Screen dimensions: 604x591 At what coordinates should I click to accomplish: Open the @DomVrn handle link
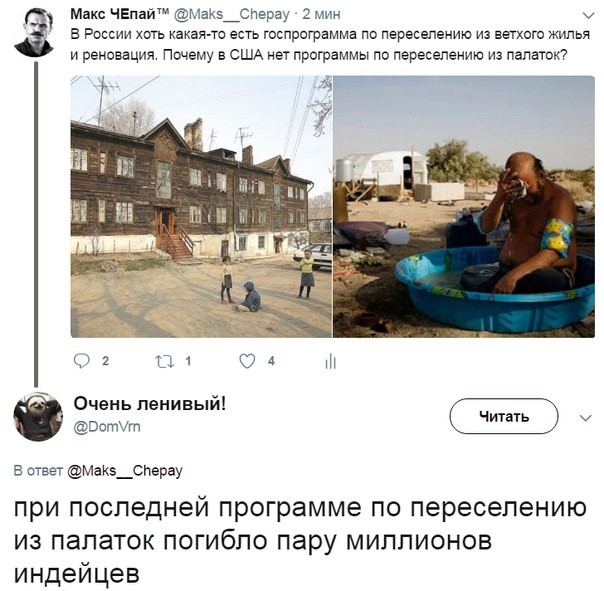pos(107,427)
